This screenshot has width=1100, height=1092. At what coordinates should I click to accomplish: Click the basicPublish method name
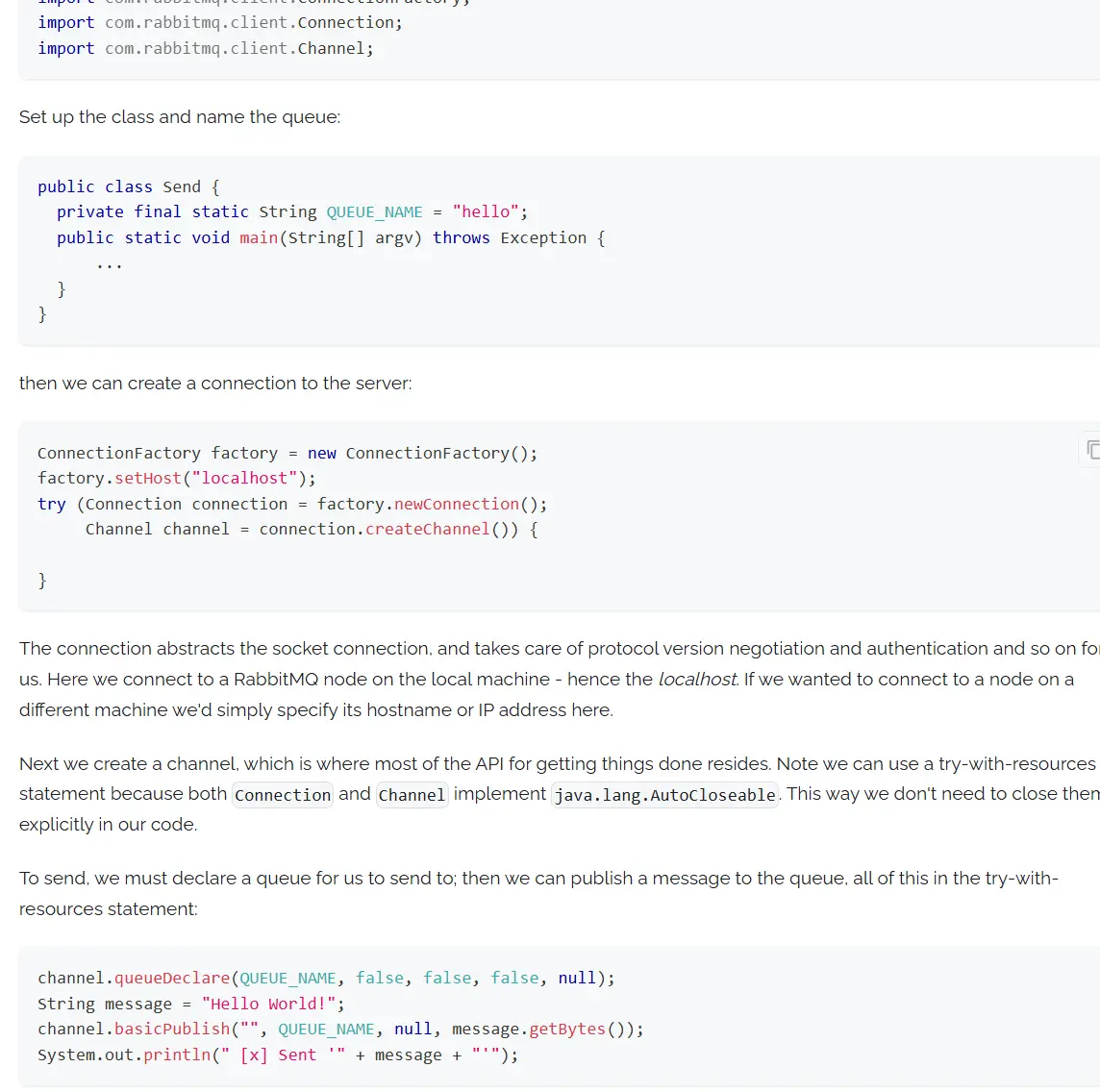click(x=172, y=1030)
